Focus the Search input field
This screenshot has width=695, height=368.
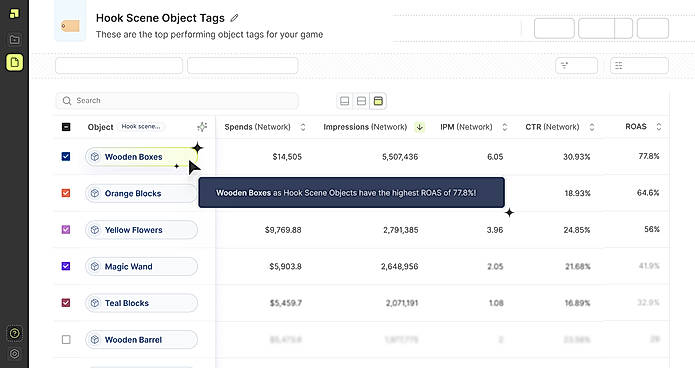(177, 101)
